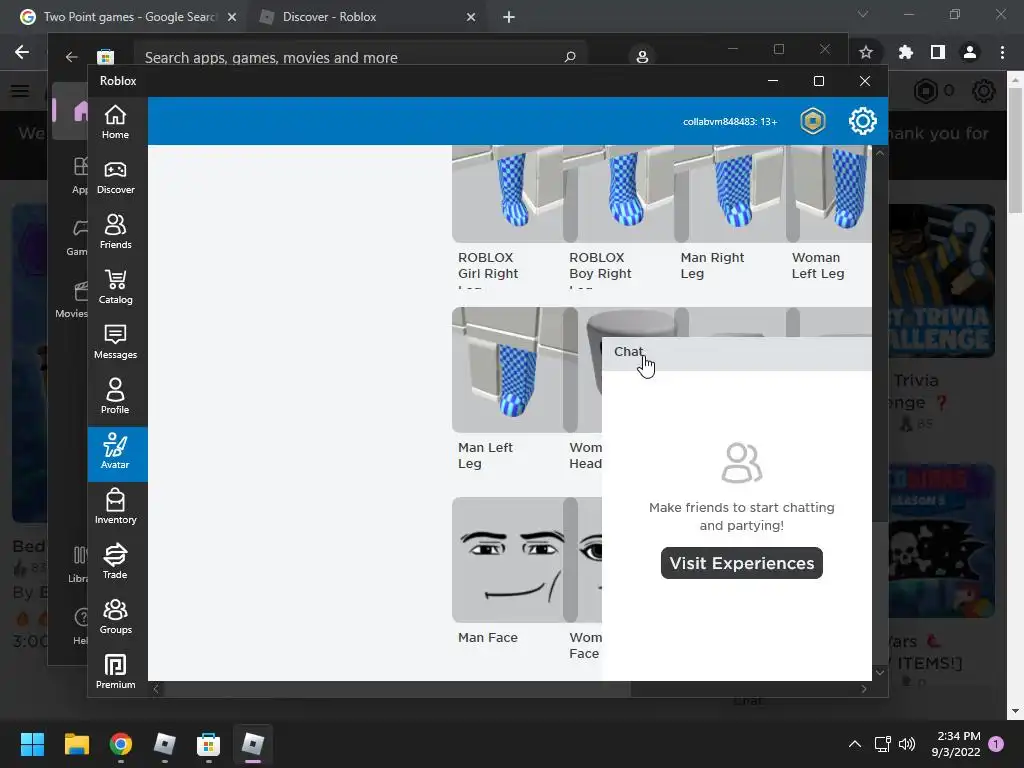
Task: Click the Roblox window scroll-up arrow
Action: (880, 153)
